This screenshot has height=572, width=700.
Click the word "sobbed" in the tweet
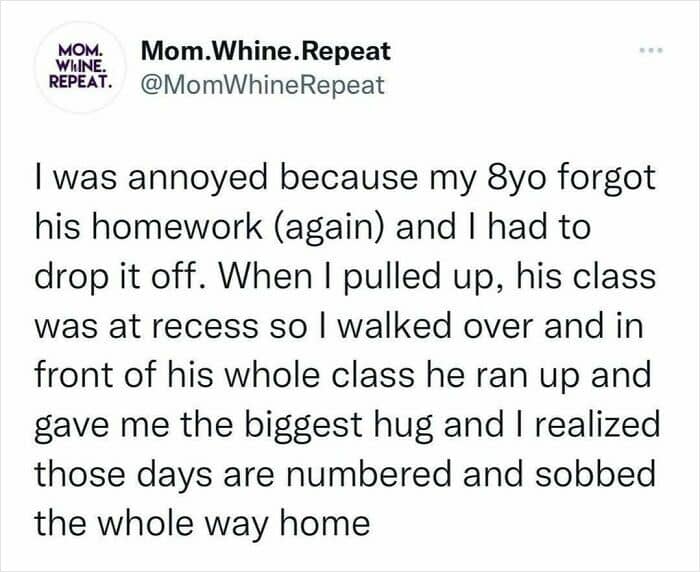(596, 474)
